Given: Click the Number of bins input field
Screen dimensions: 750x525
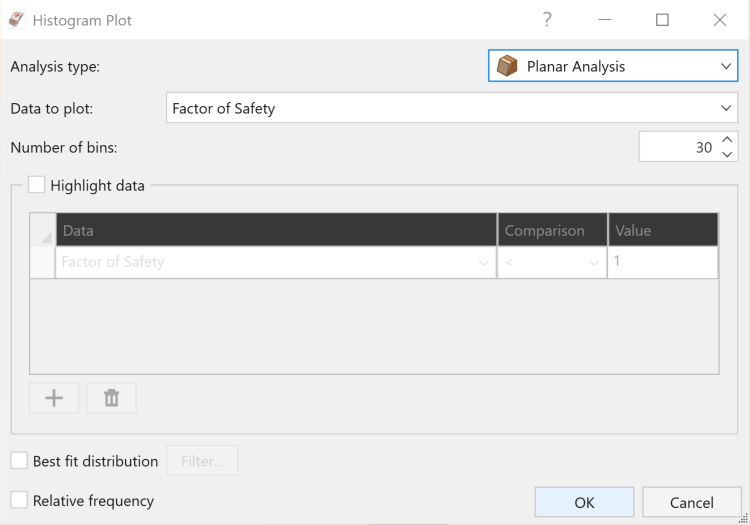Looking at the screenshot, I should (x=679, y=147).
